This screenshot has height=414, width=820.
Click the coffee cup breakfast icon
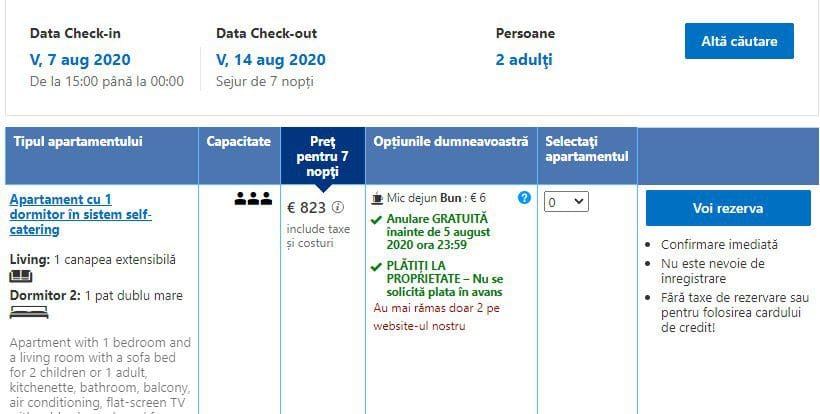coord(377,199)
